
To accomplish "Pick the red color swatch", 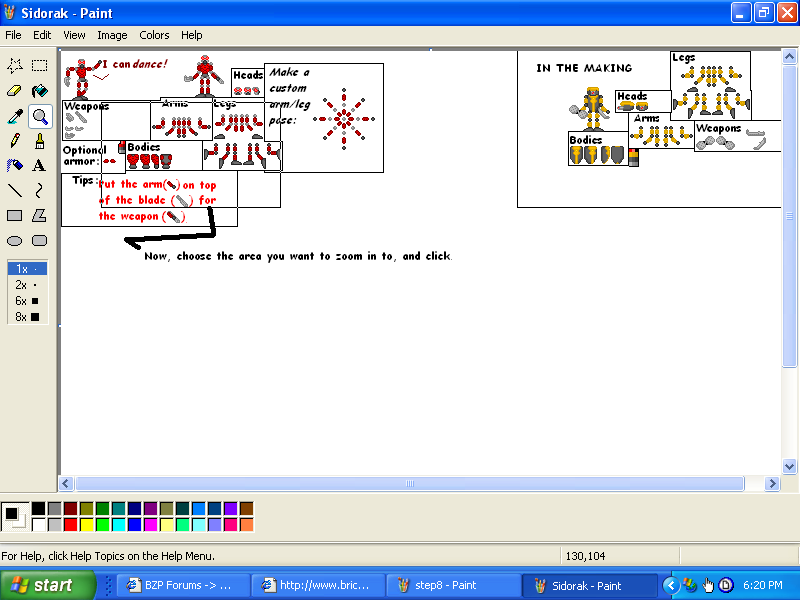I will click(x=70, y=524).
